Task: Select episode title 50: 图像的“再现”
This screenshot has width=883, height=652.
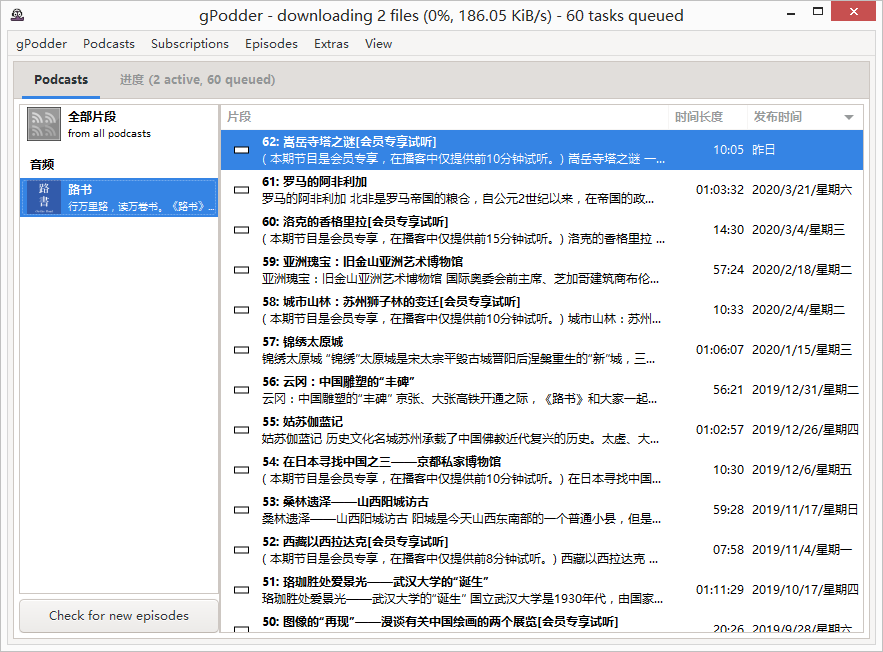Action: (440, 622)
